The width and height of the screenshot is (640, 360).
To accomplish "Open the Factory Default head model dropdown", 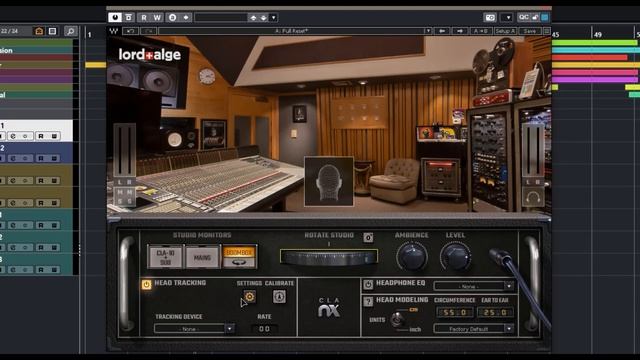I will click(473, 329).
